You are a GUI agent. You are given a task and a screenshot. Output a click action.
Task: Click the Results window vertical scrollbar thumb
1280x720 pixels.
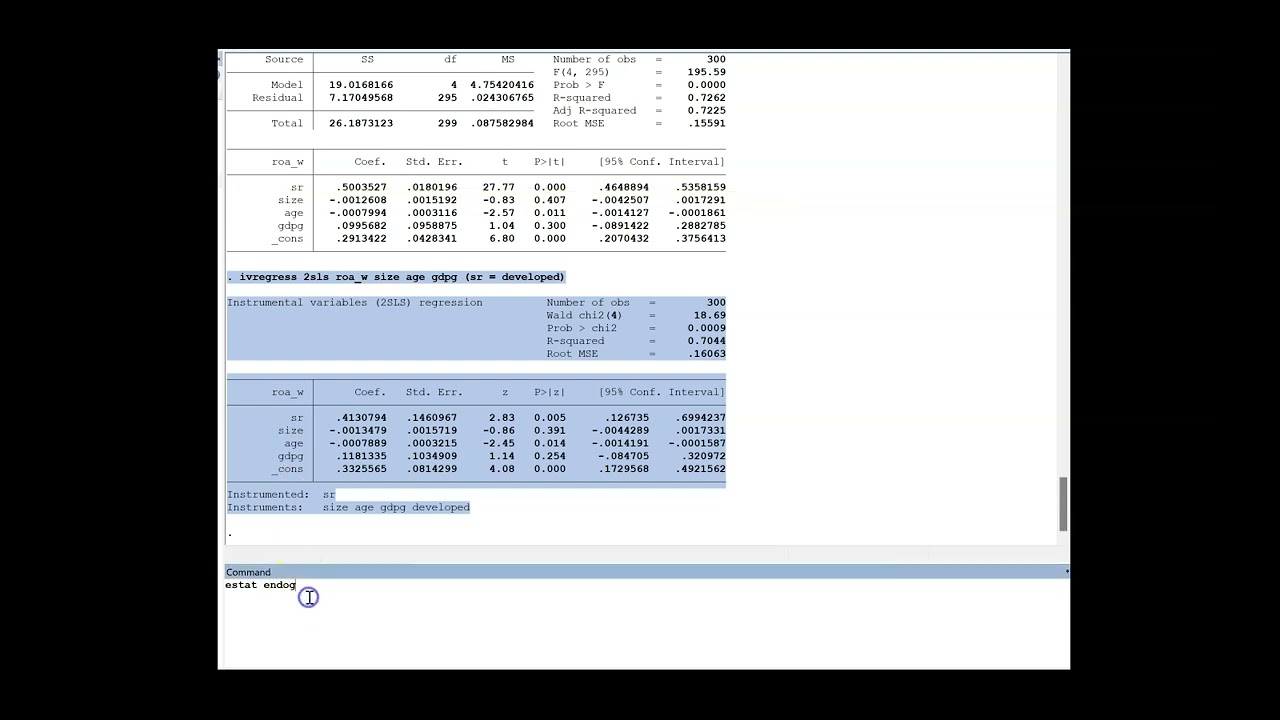coord(1063,504)
